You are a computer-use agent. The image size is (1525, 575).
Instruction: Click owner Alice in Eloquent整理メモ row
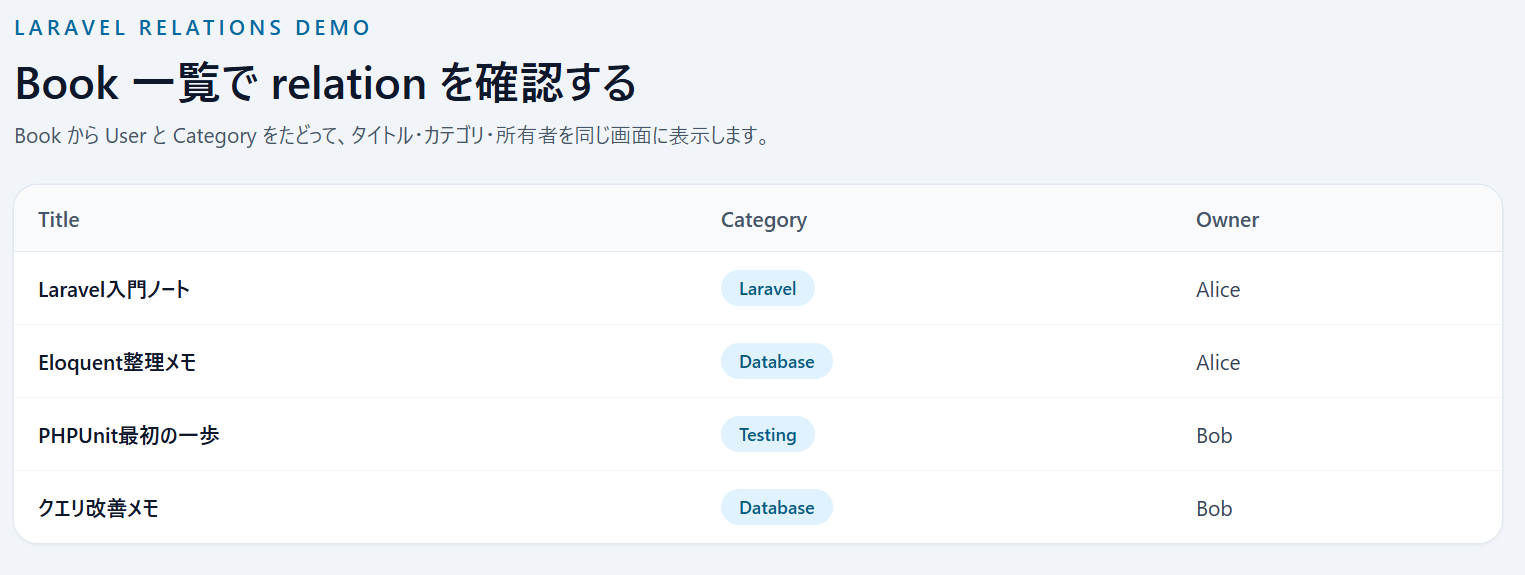click(x=1218, y=363)
